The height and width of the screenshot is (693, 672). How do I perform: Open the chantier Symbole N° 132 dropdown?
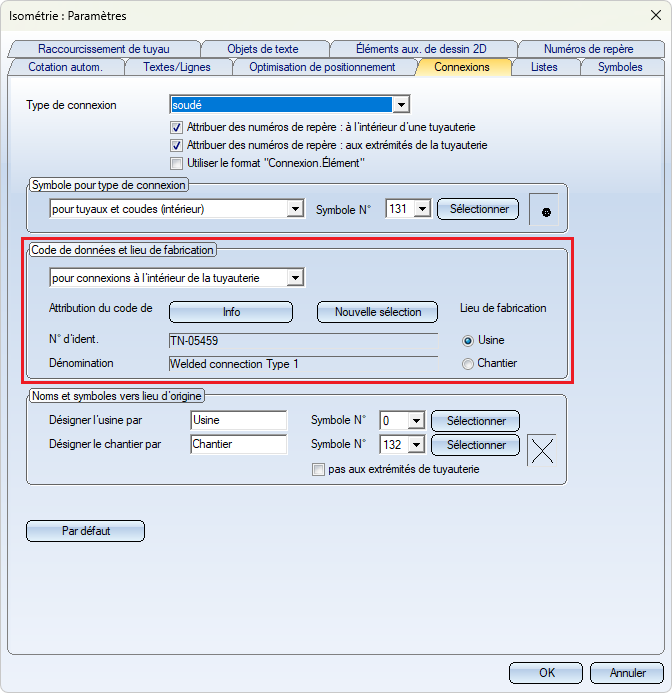pyautogui.click(x=416, y=445)
